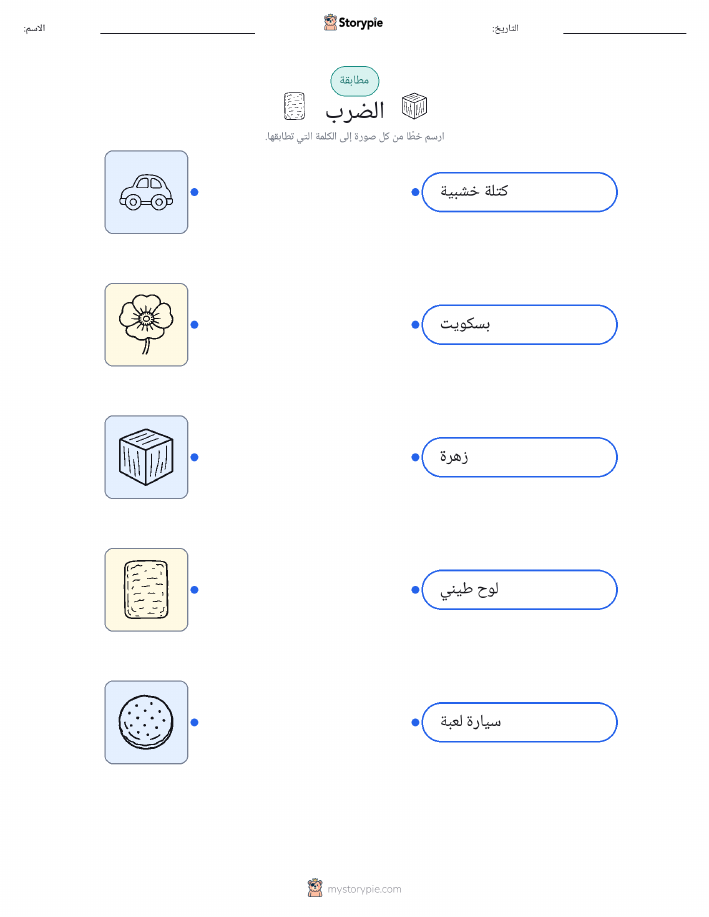This screenshot has height=917, width=709.
Task: Click the Storypie bear logo at top
Action: click(x=331, y=22)
